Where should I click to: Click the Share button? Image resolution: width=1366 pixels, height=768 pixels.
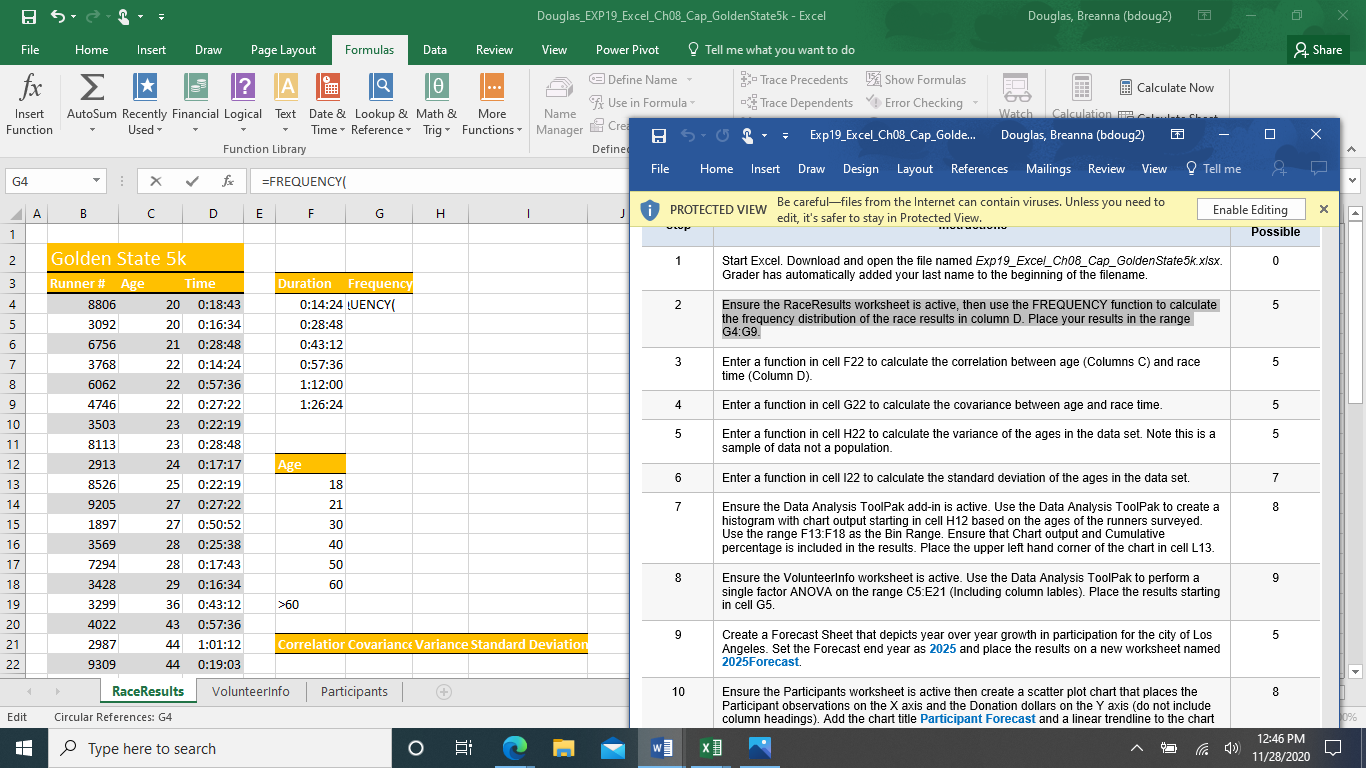tap(1318, 48)
